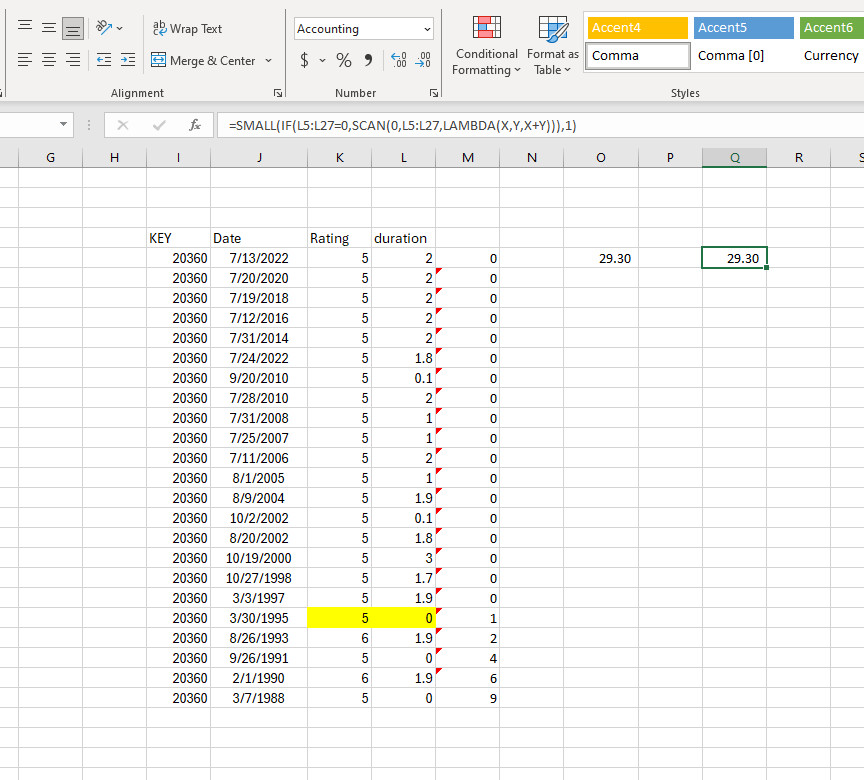Select duration cell 3 in 10/19/2000 row
This screenshot has height=780, width=864.
(x=403, y=558)
